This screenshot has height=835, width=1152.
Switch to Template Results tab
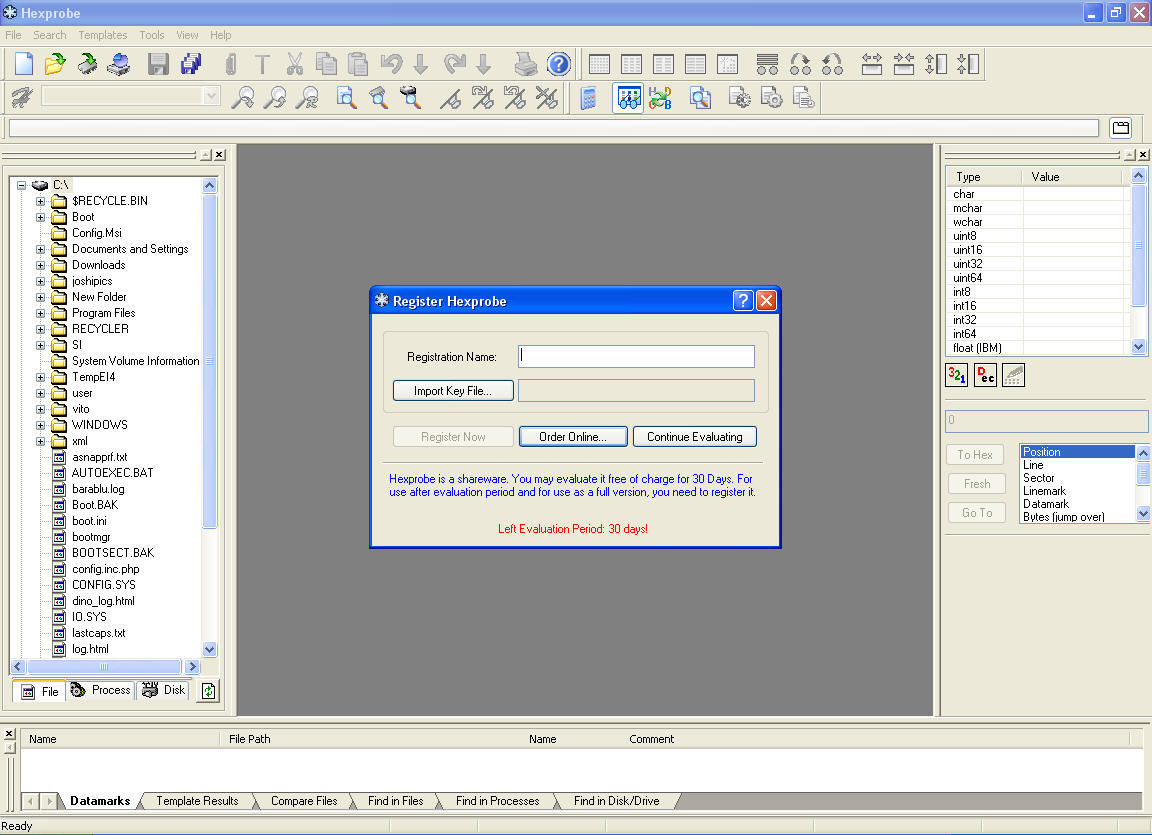point(197,801)
